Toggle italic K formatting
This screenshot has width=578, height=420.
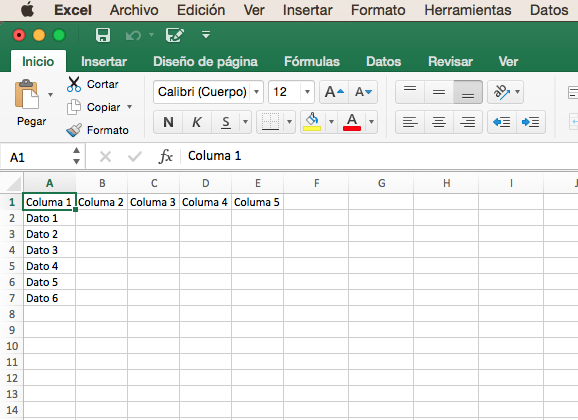pos(197,122)
